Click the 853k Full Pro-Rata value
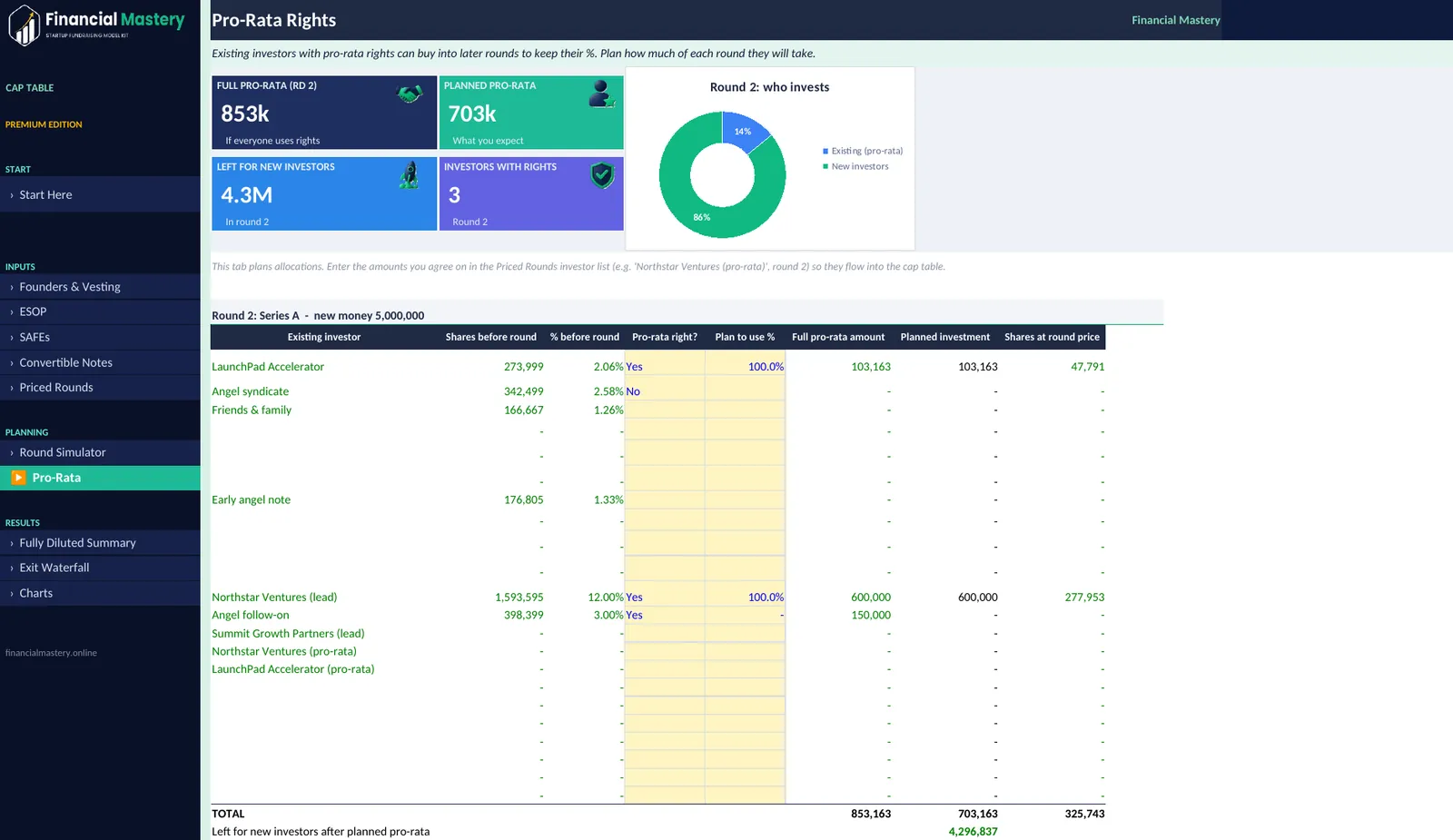Screen dimensions: 1453x840 tap(245, 114)
